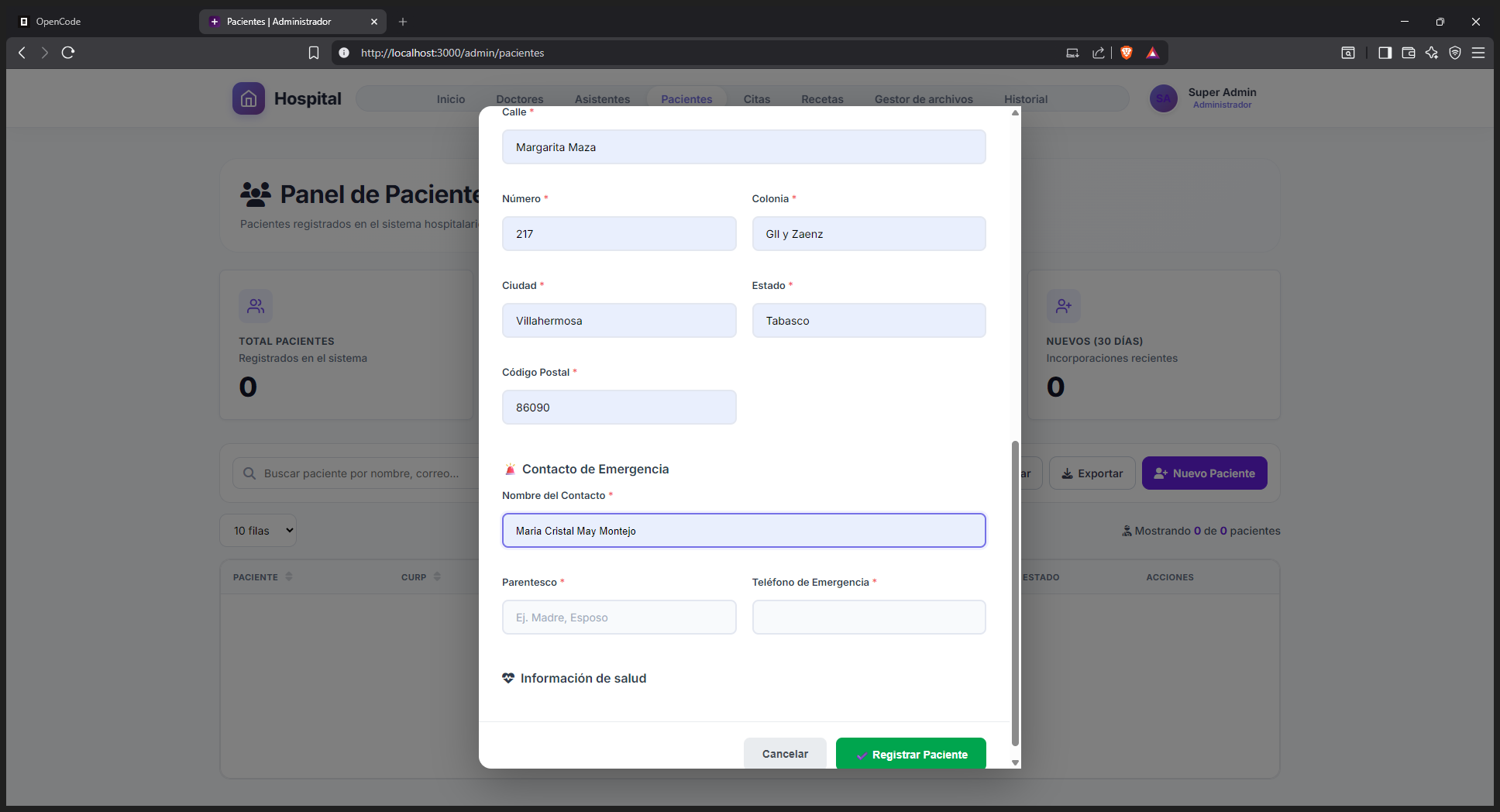Open the 10 filas rows dropdown
The image size is (1500, 812).
(258, 531)
